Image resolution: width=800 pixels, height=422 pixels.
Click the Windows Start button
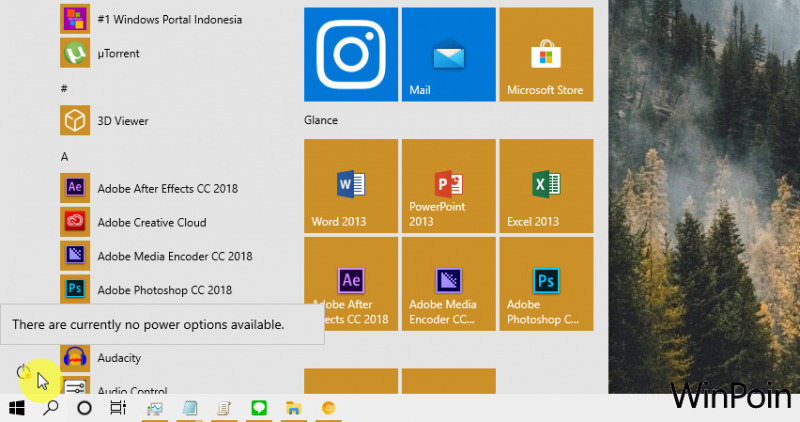[17, 408]
